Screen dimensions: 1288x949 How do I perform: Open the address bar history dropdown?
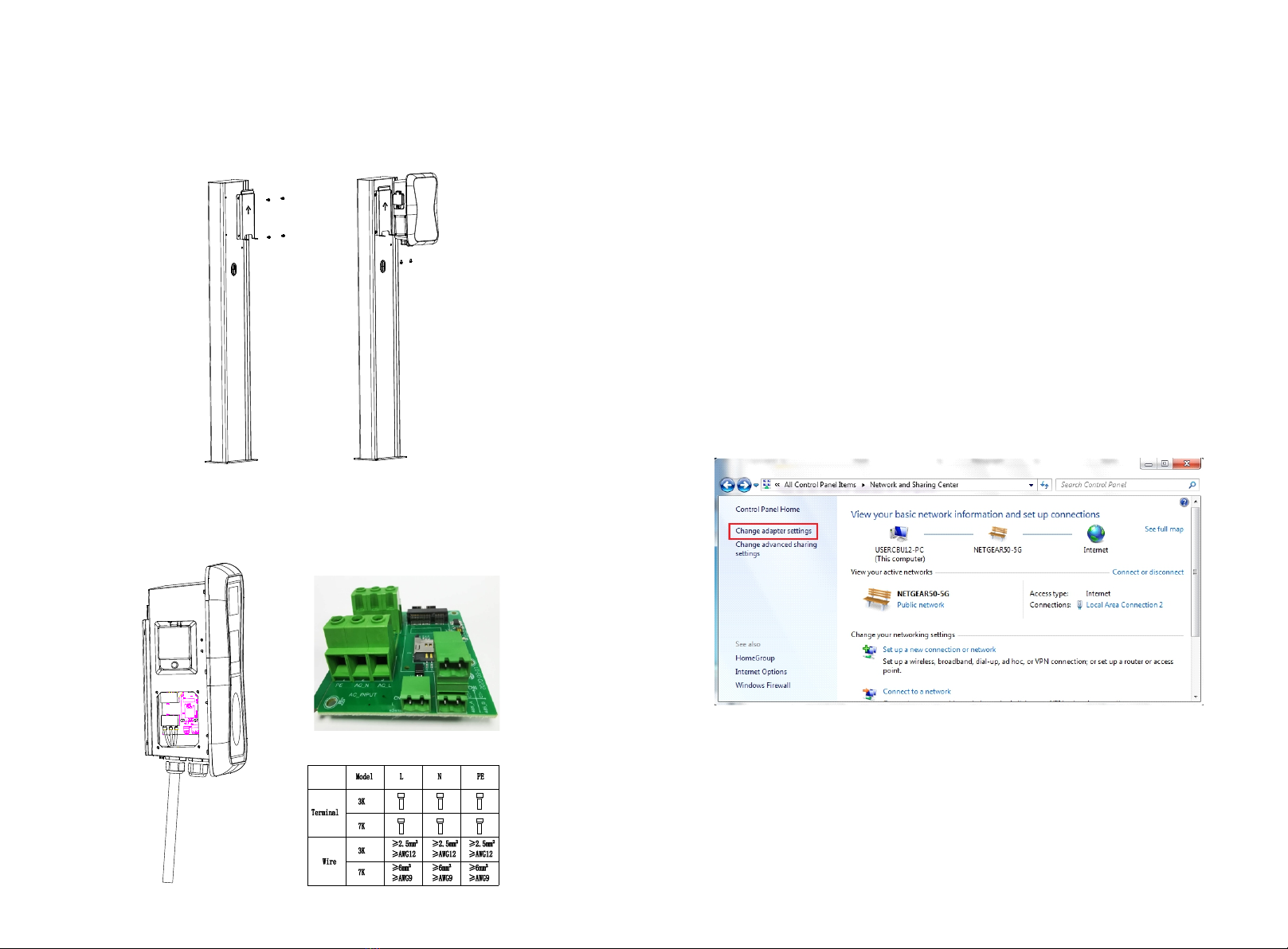[x=1031, y=485]
